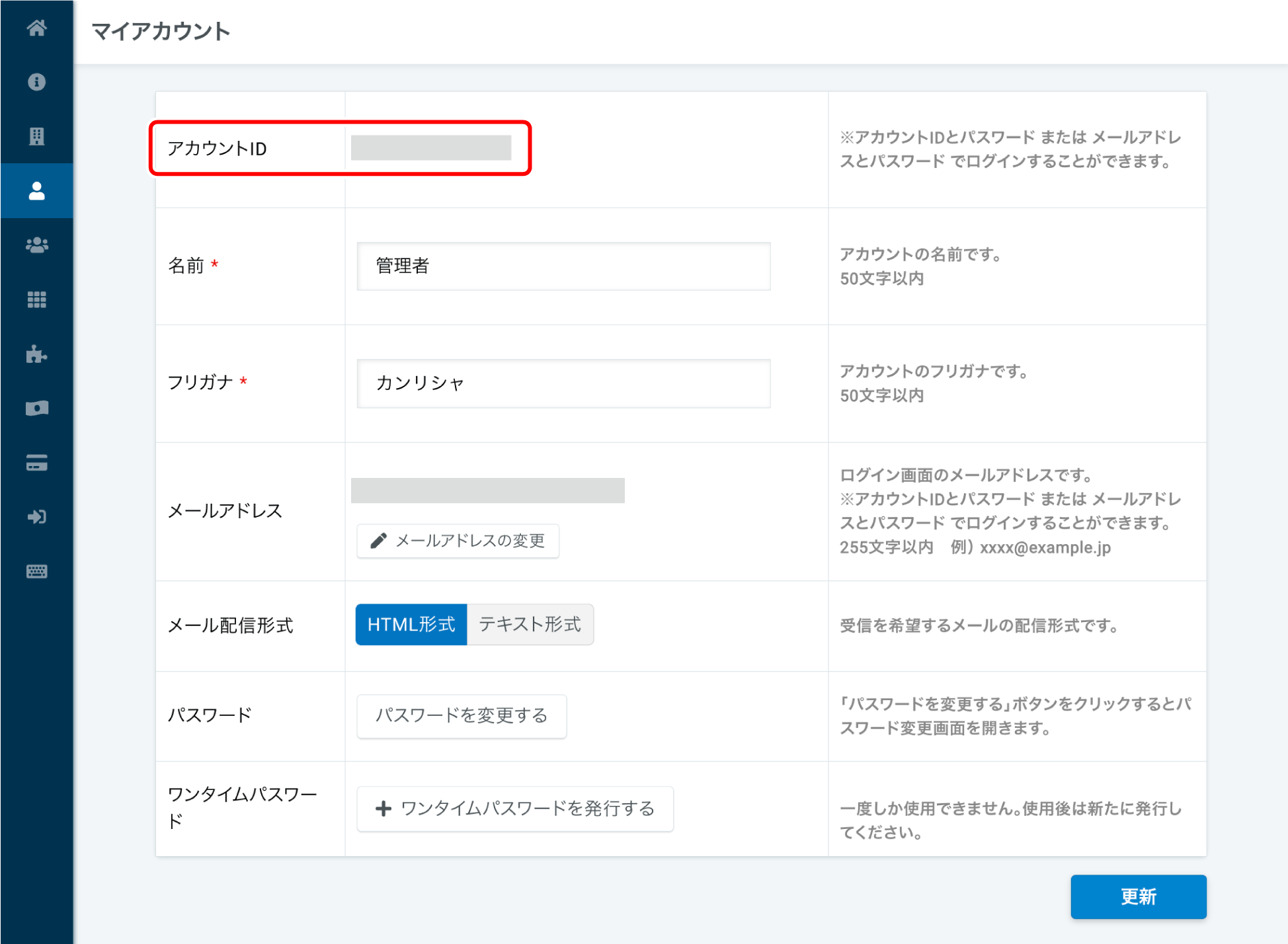Click the pencil icon beside メールアドレスの変更

tap(378, 541)
